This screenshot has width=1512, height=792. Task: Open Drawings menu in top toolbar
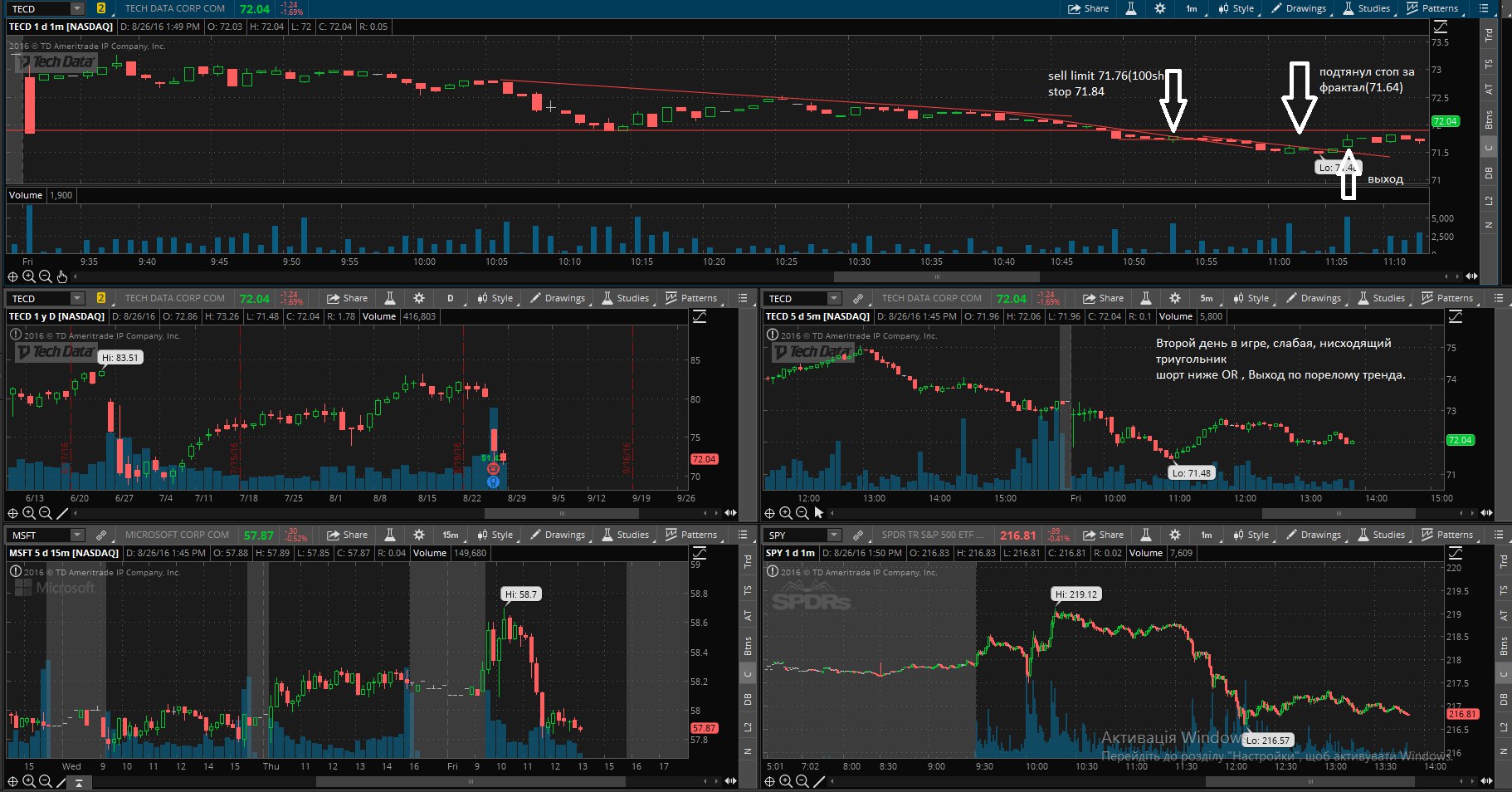pyautogui.click(x=1300, y=8)
